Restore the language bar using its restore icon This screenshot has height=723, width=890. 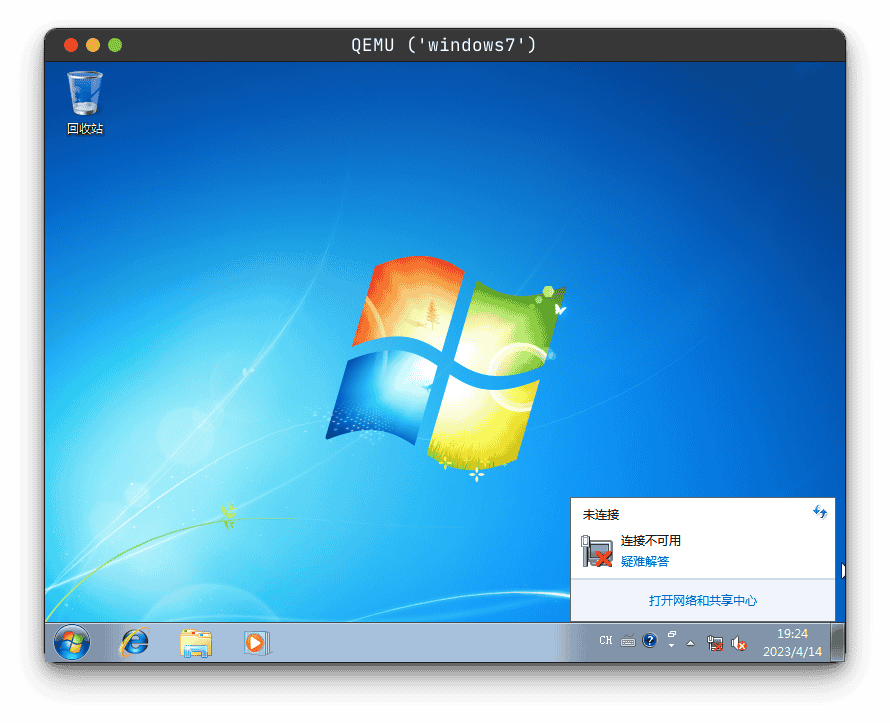(671, 634)
